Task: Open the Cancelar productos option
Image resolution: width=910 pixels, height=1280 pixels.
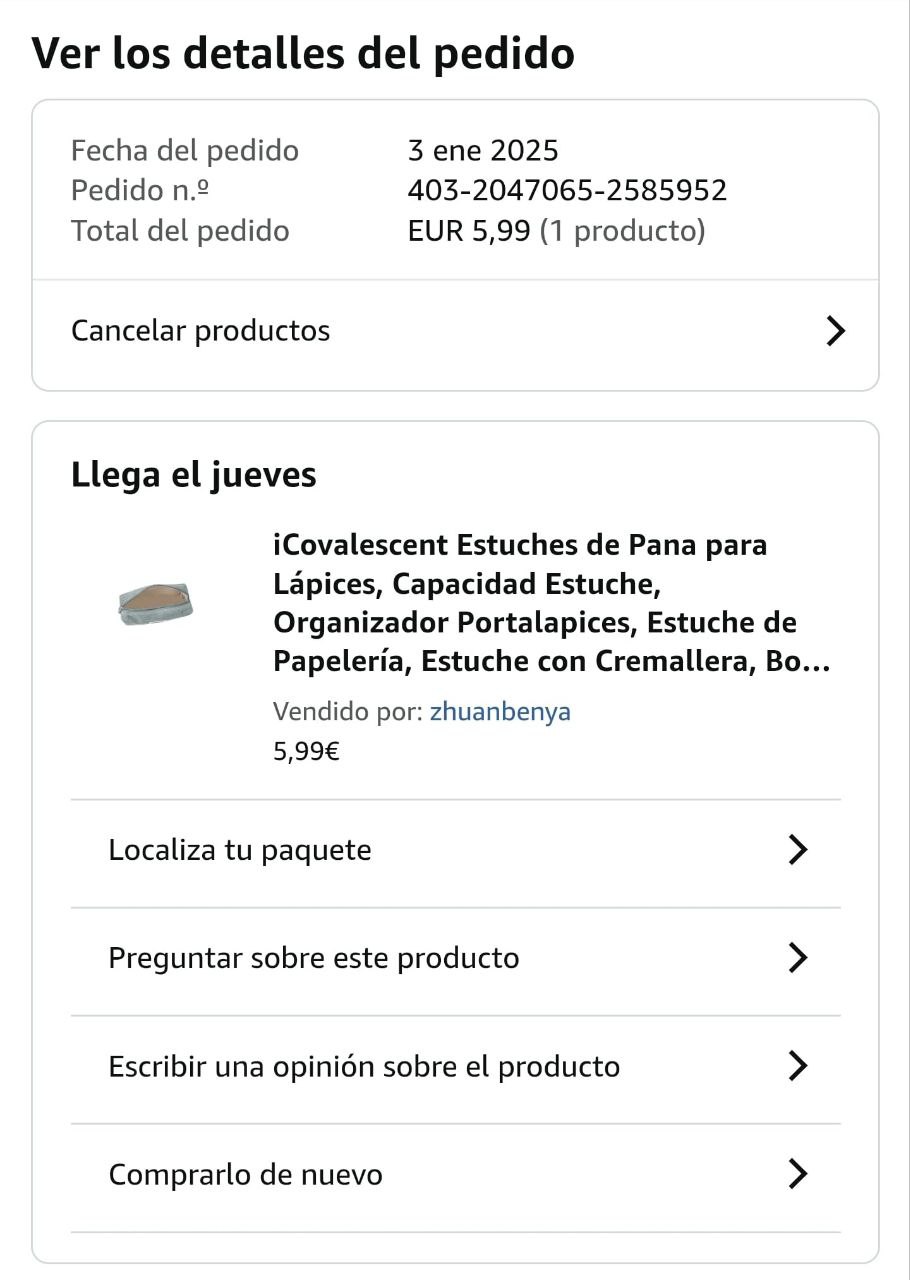Action: coord(455,331)
